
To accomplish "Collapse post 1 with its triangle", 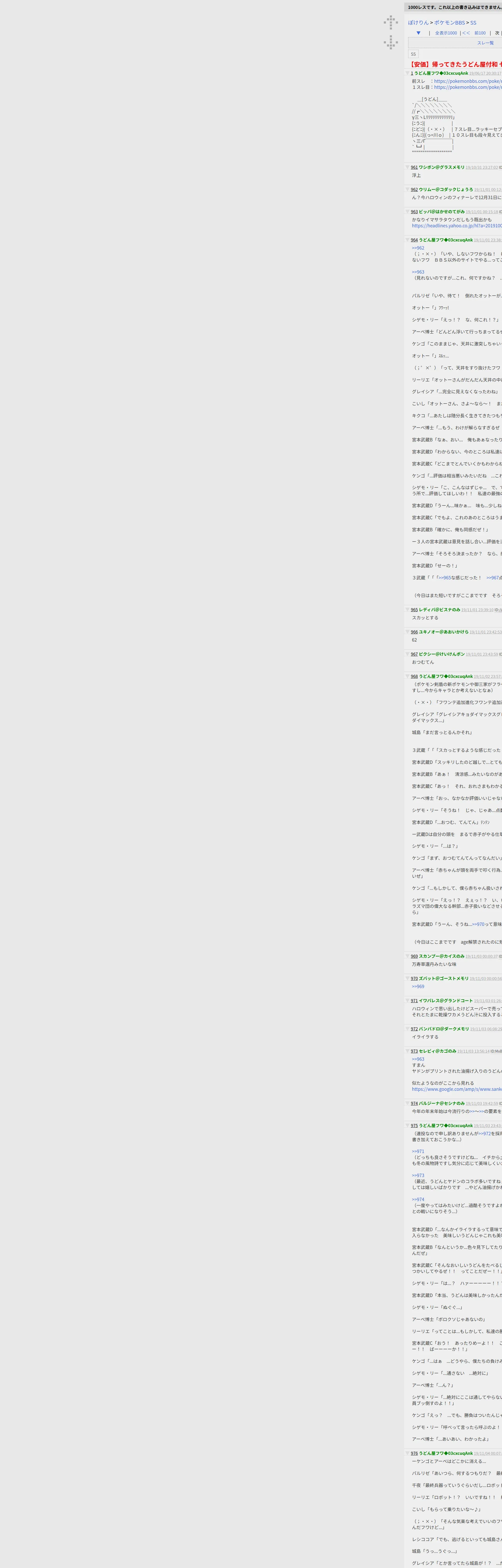I will [x=408, y=73].
